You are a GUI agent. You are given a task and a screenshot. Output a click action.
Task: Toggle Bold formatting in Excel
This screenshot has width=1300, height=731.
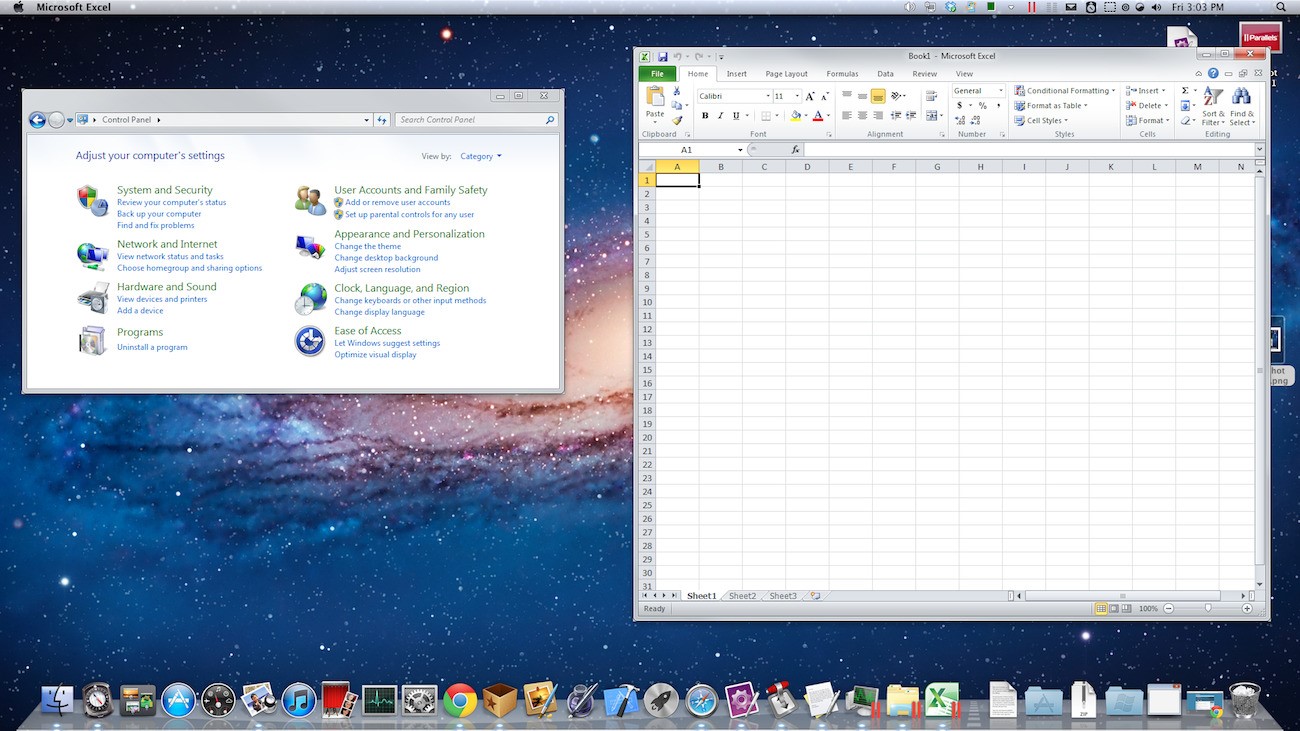705,116
